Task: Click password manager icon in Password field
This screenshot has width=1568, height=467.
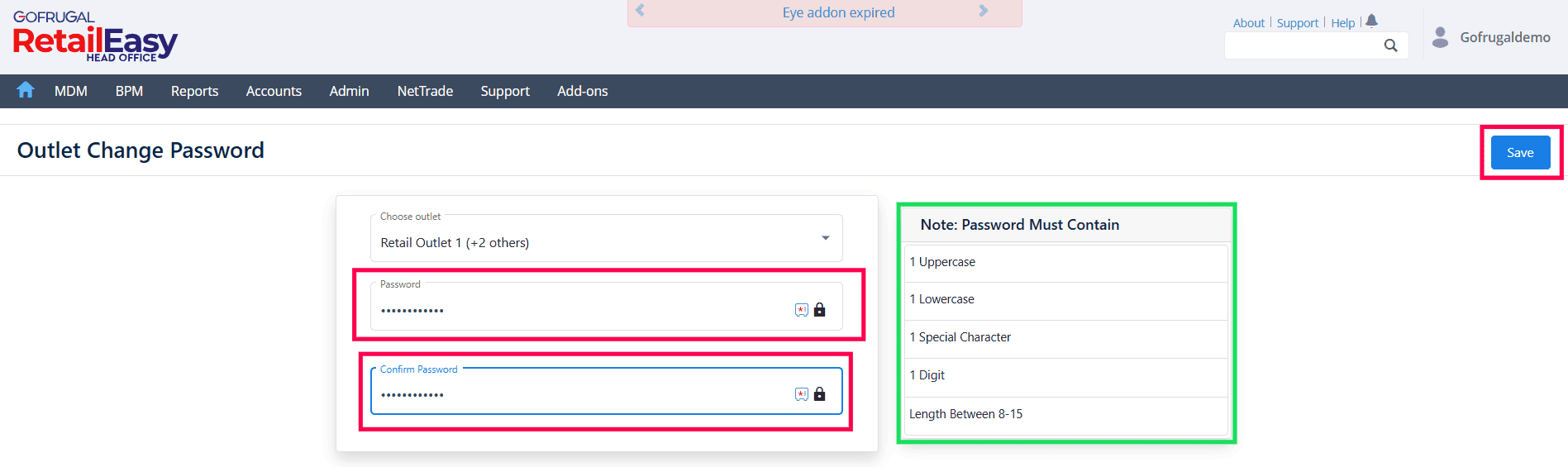Action: pyautogui.click(x=801, y=310)
